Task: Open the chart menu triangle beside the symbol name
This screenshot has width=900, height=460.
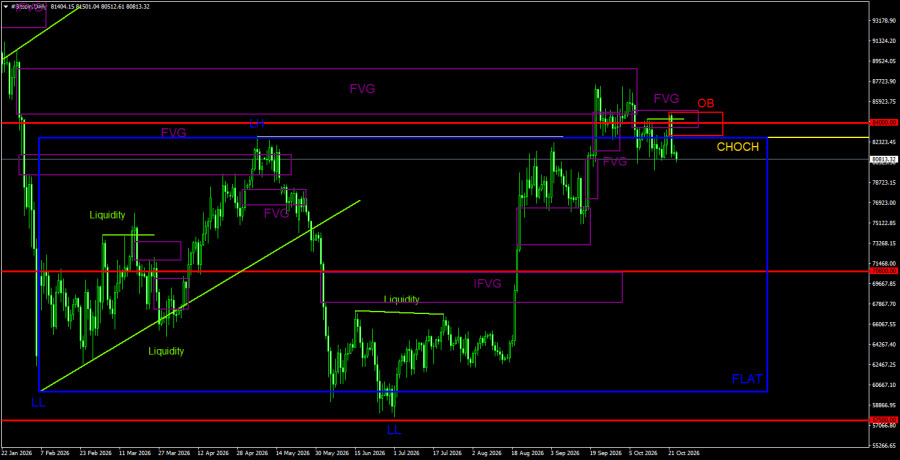Action: pos(5,7)
